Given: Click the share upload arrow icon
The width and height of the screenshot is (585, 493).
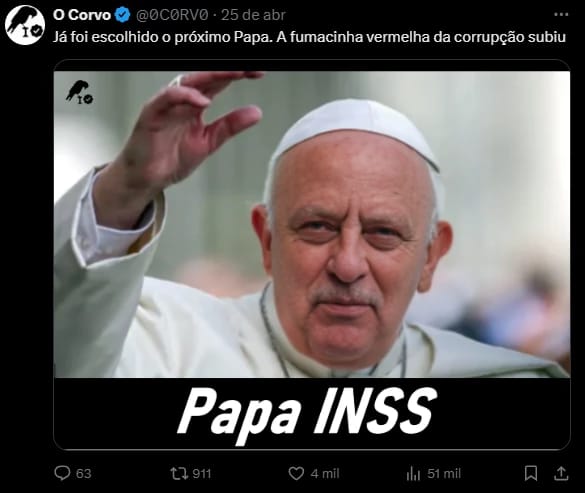Looking at the screenshot, I should (x=561, y=473).
